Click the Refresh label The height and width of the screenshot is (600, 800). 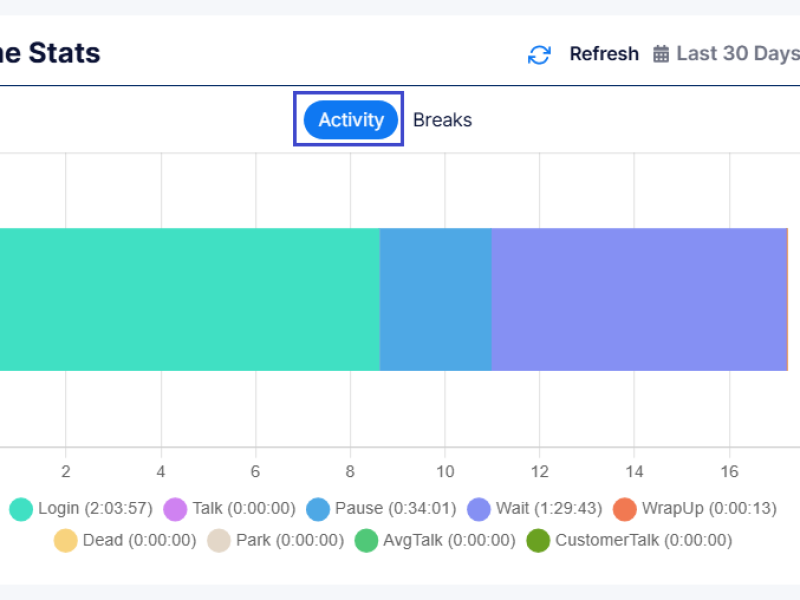[x=604, y=54]
